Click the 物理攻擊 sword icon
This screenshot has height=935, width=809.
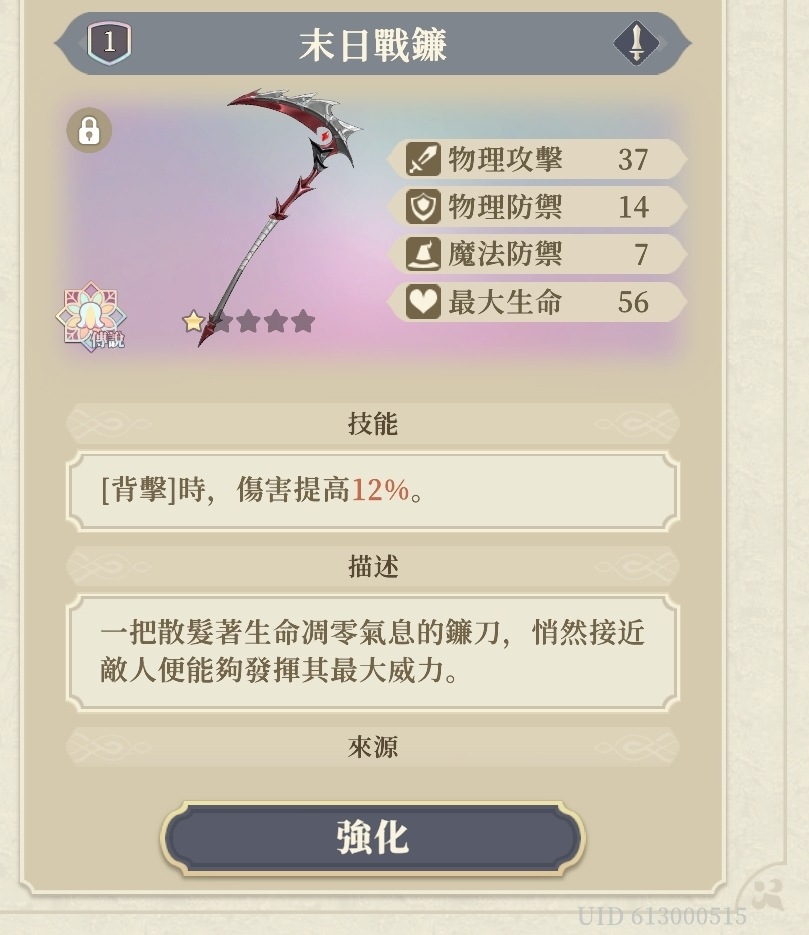click(x=423, y=159)
